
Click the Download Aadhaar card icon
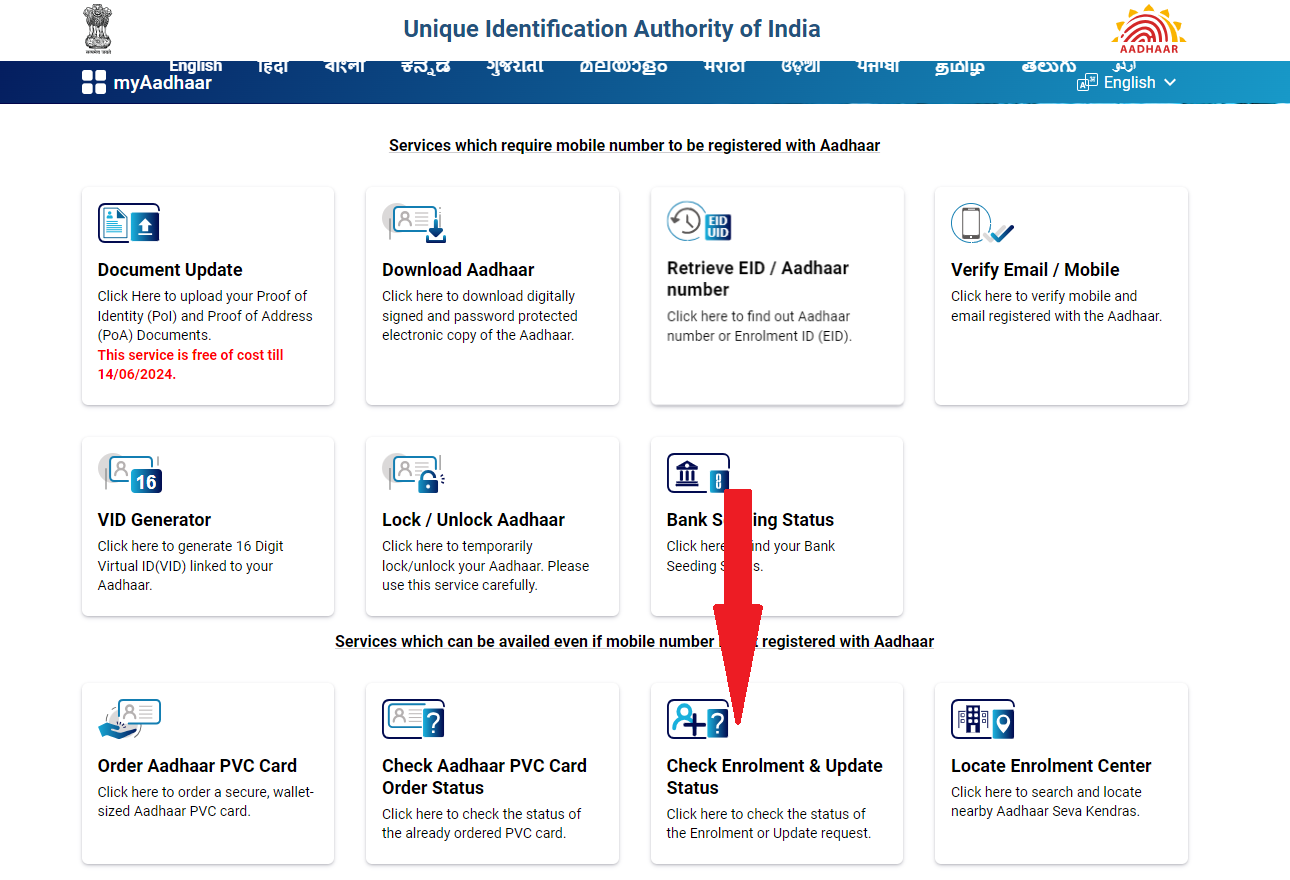413,222
